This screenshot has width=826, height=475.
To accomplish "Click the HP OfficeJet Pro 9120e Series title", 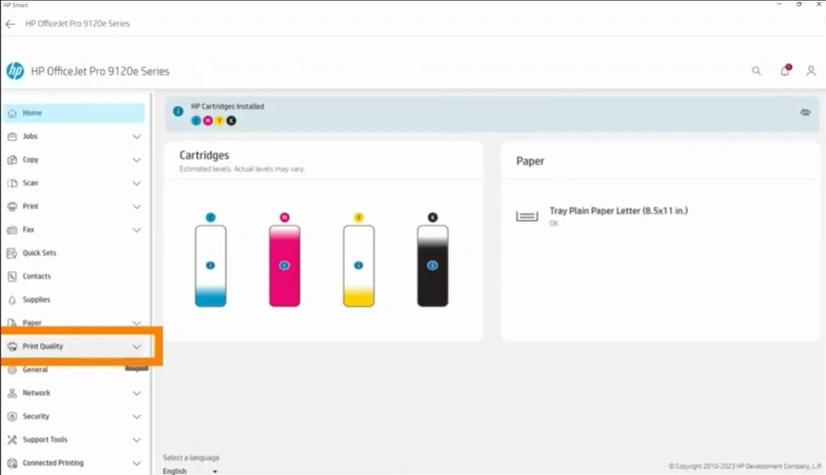I will 100,71.
